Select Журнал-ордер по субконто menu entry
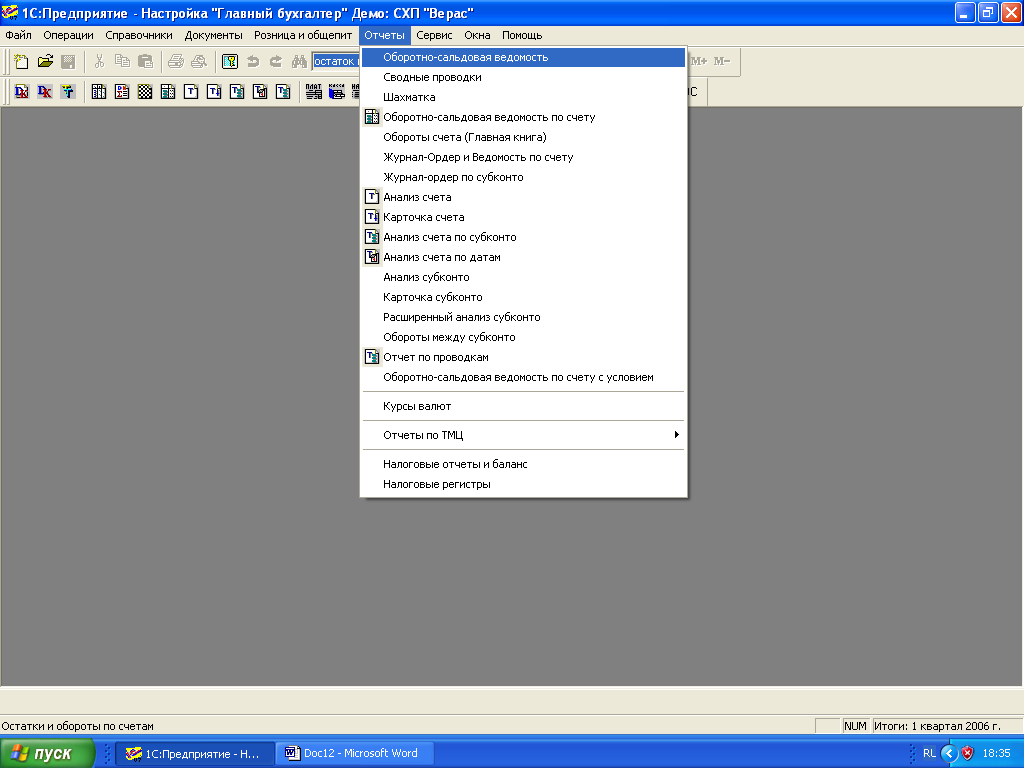This screenshot has height=768, width=1024. (x=523, y=178)
